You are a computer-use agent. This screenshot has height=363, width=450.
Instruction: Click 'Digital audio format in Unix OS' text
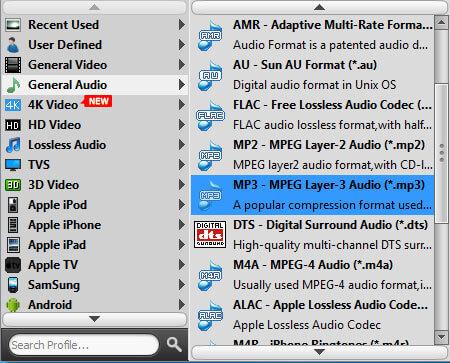pyautogui.click(x=314, y=85)
